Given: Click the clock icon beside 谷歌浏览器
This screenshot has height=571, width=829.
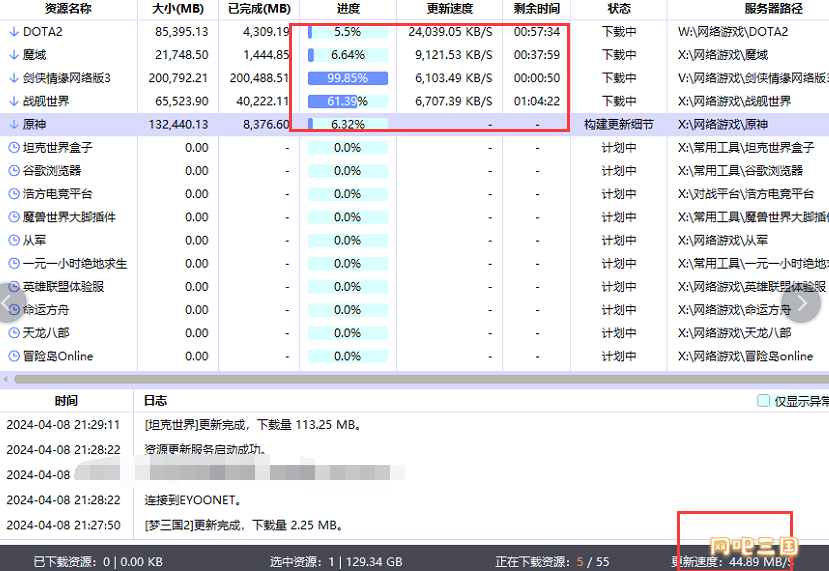Looking at the screenshot, I should [x=14, y=171].
